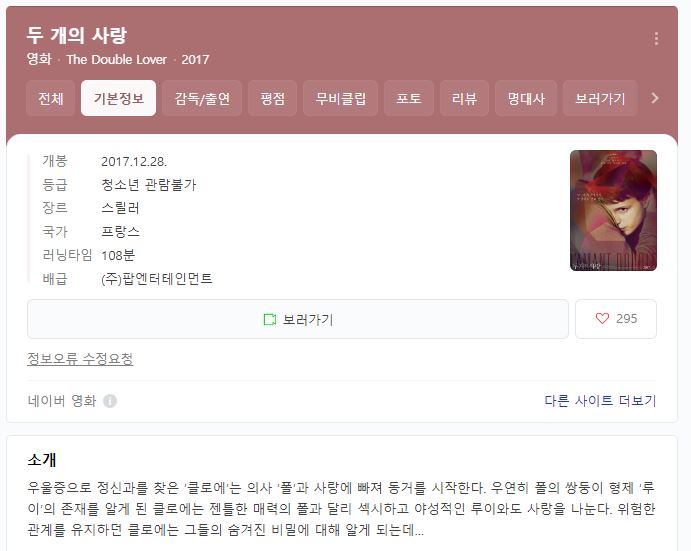Click the wide 보러가기 watch button
This screenshot has width=691, height=551.
[298, 319]
